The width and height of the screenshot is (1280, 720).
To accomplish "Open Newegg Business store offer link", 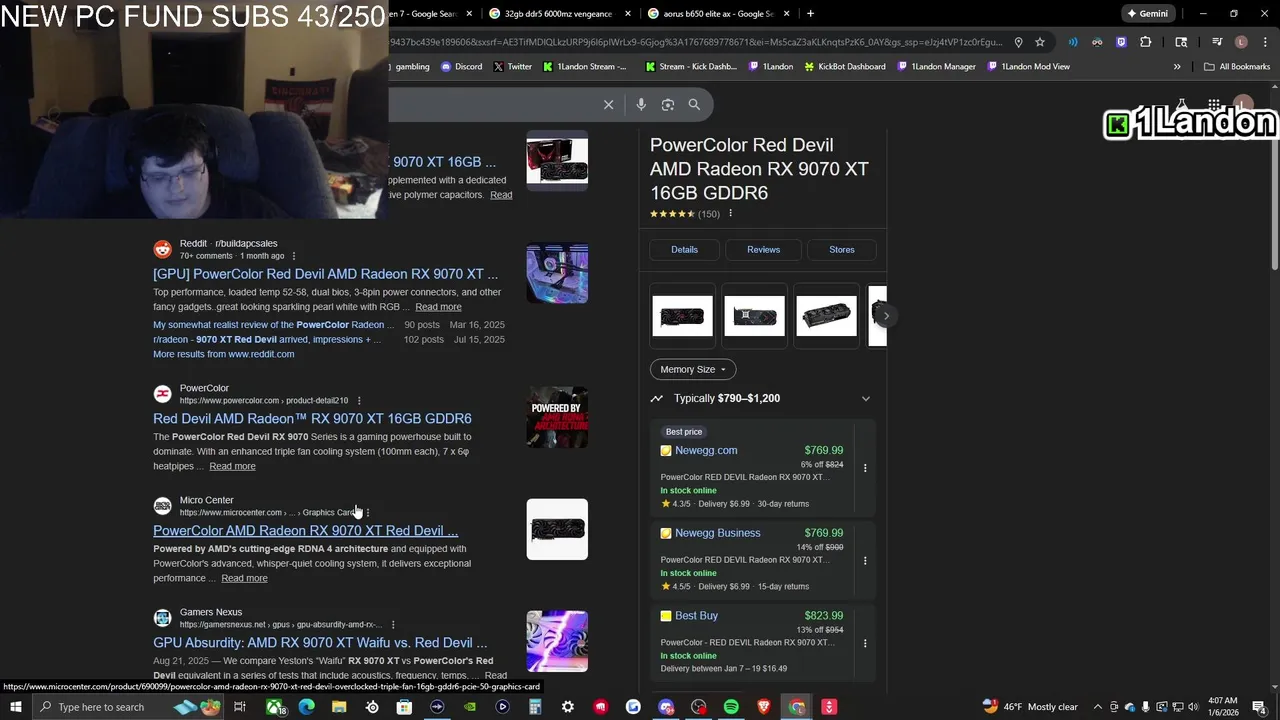I will [717, 533].
